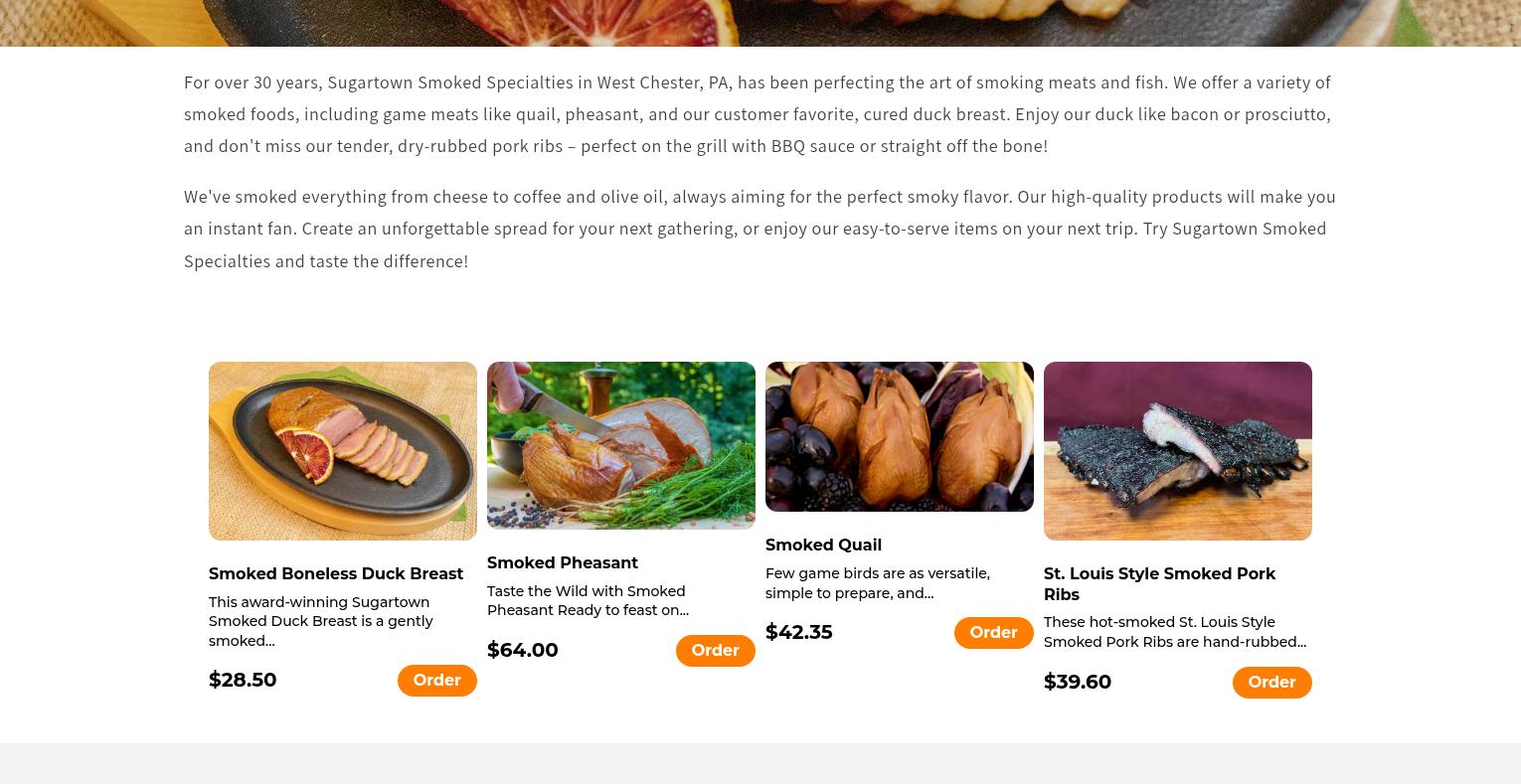Click the smoked quail with blackberries photo
The width and height of the screenshot is (1521, 784).
click(x=899, y=436)
